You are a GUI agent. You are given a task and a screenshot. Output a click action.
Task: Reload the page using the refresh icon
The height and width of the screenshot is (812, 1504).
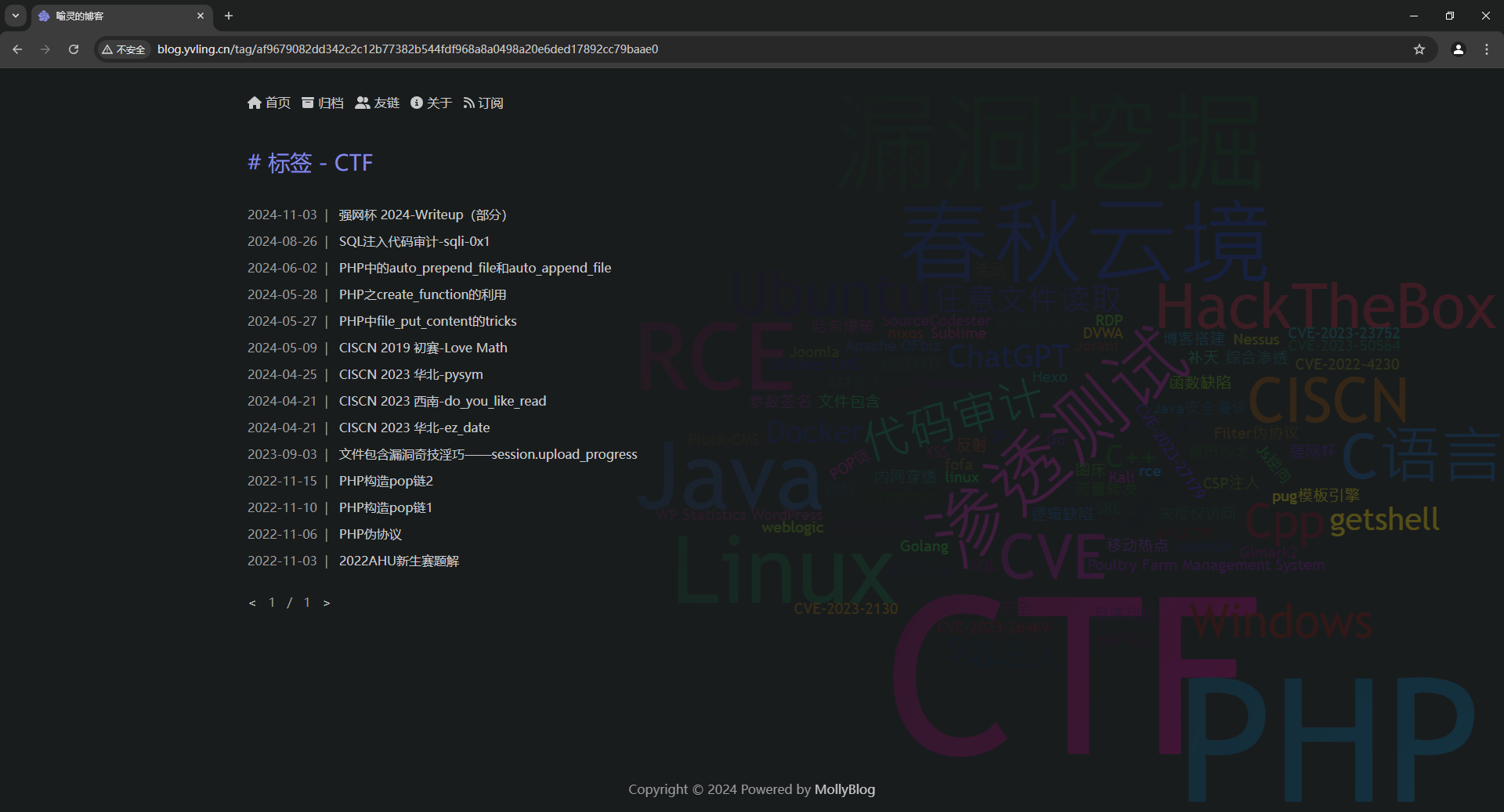coord(74,49)
